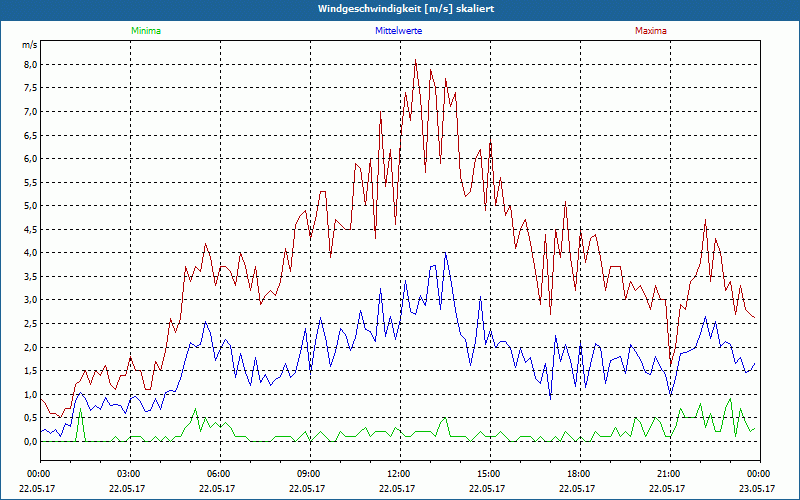The image size is (800, 500).
Task: Click the 3,5 y-axis value
Action: [31, 277]
